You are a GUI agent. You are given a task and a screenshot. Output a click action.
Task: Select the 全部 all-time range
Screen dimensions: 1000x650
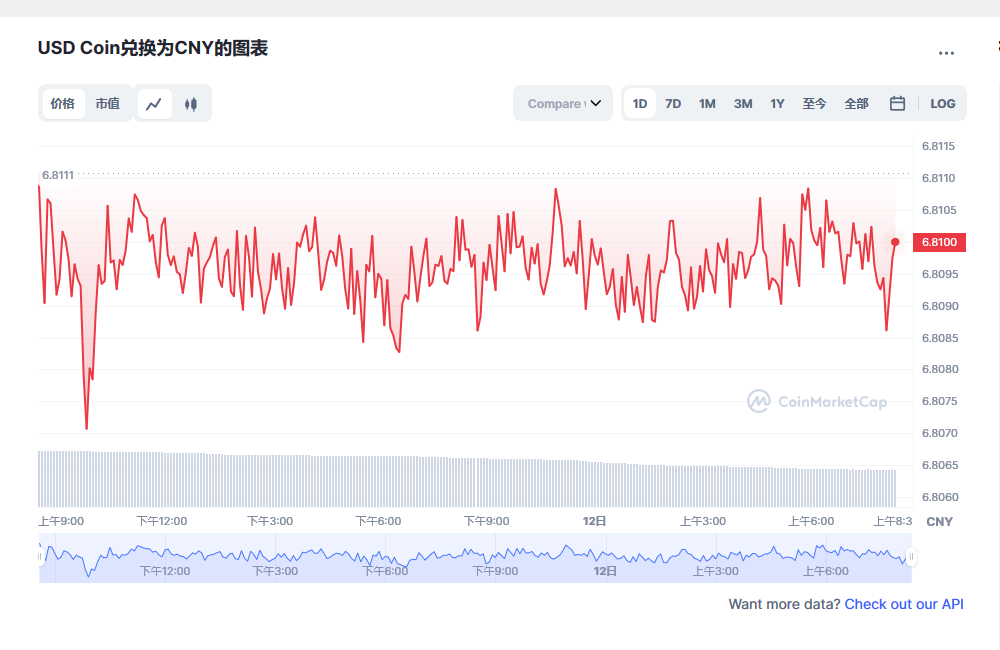click(x=857, y=103)
